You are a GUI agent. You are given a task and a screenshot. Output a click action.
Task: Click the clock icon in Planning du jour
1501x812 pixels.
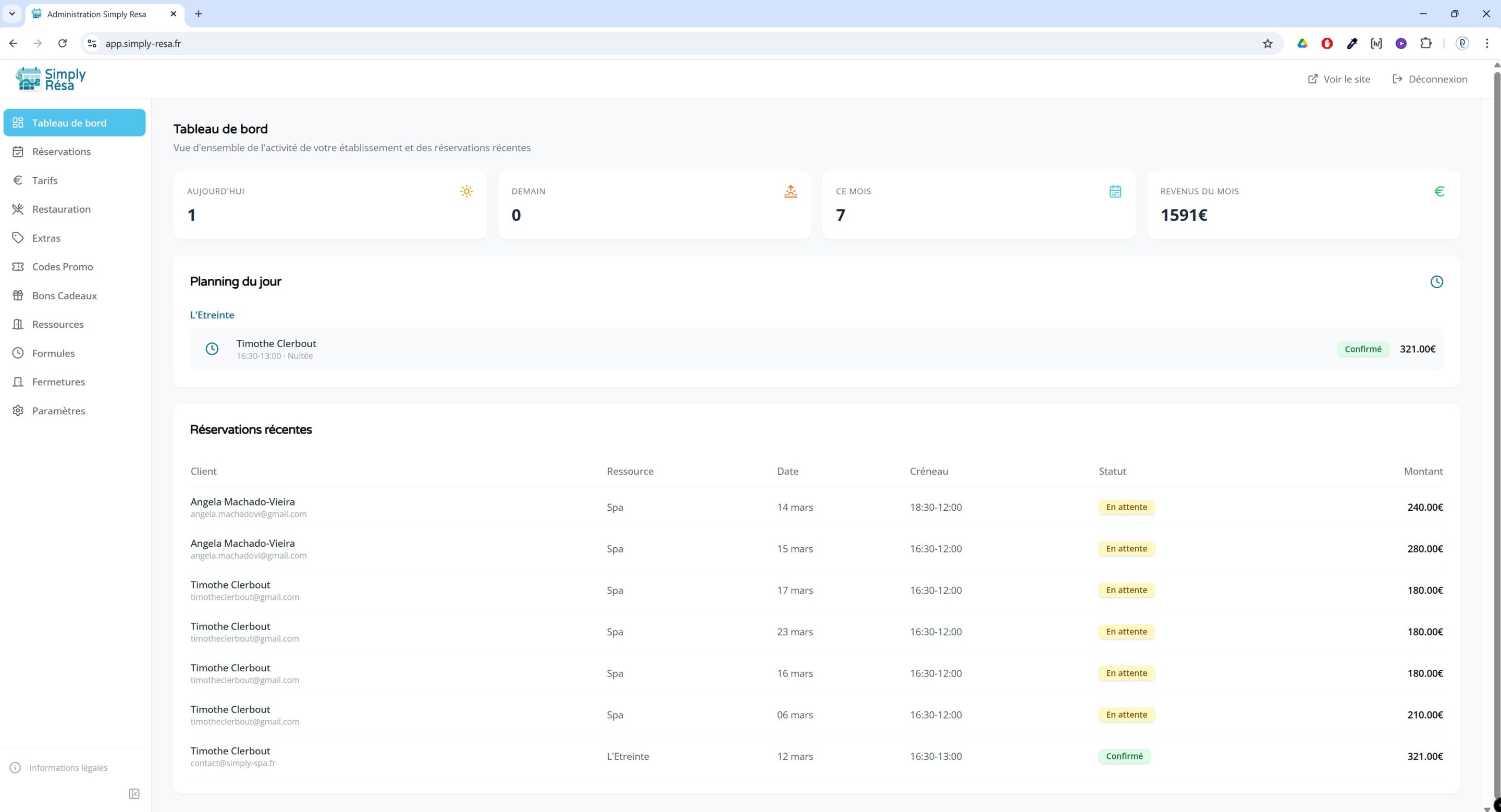pos(1436,282)
